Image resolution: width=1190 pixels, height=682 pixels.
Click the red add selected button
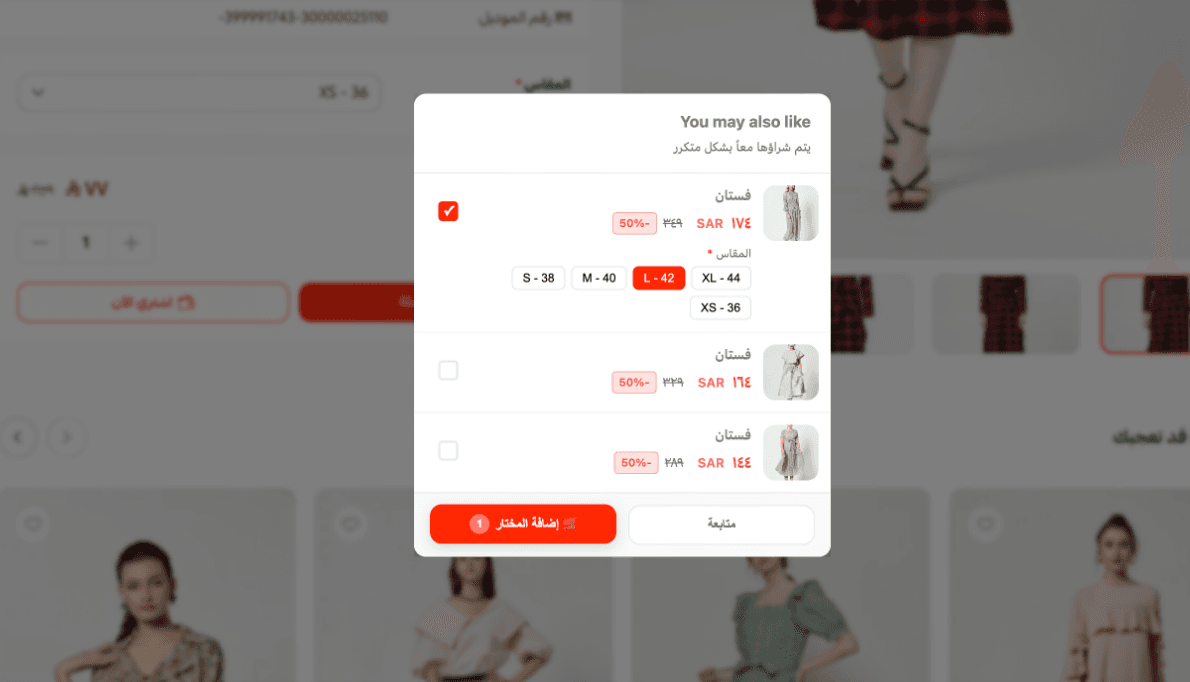(x=523, y=523)
